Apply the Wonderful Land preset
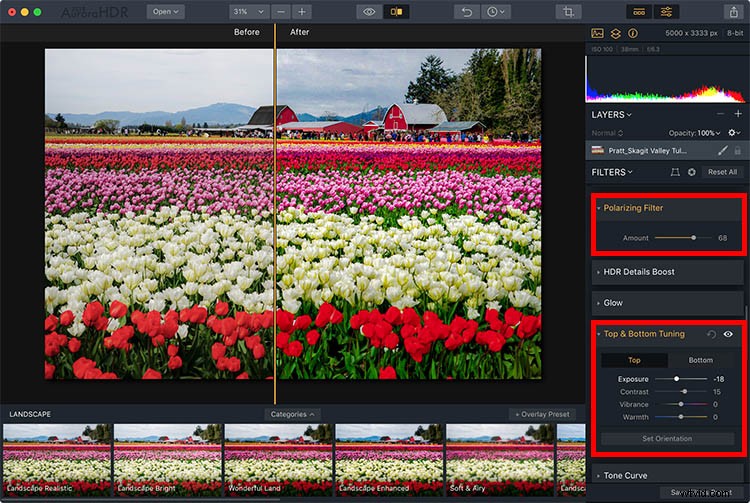 coord(278,460)
